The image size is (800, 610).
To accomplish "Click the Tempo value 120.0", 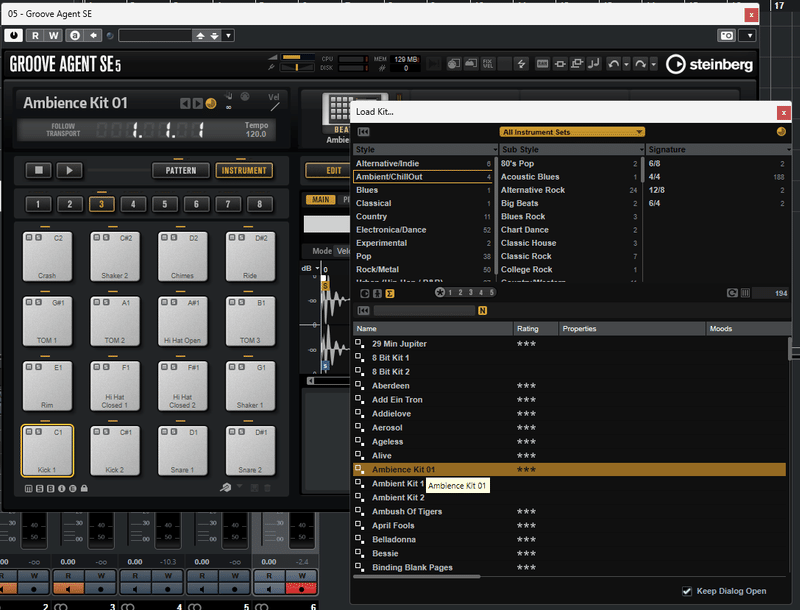I will point(256,134).
